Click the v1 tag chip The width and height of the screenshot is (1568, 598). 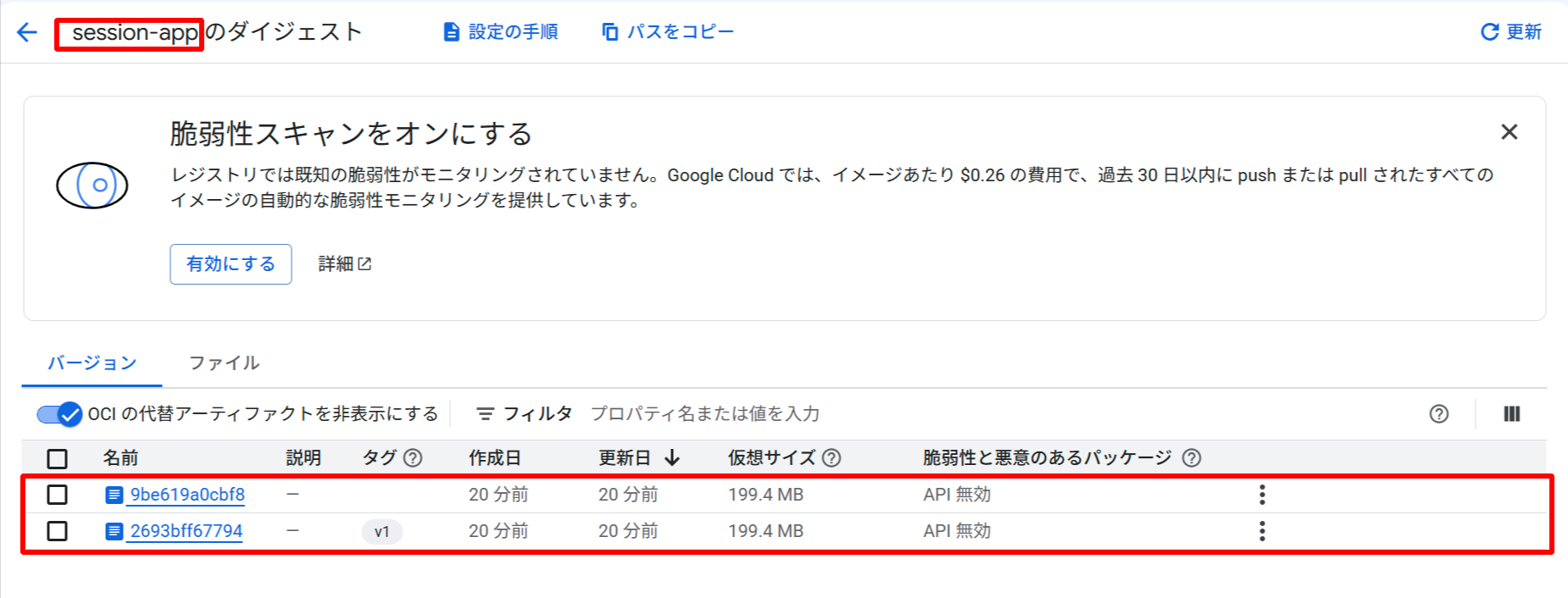381,532
